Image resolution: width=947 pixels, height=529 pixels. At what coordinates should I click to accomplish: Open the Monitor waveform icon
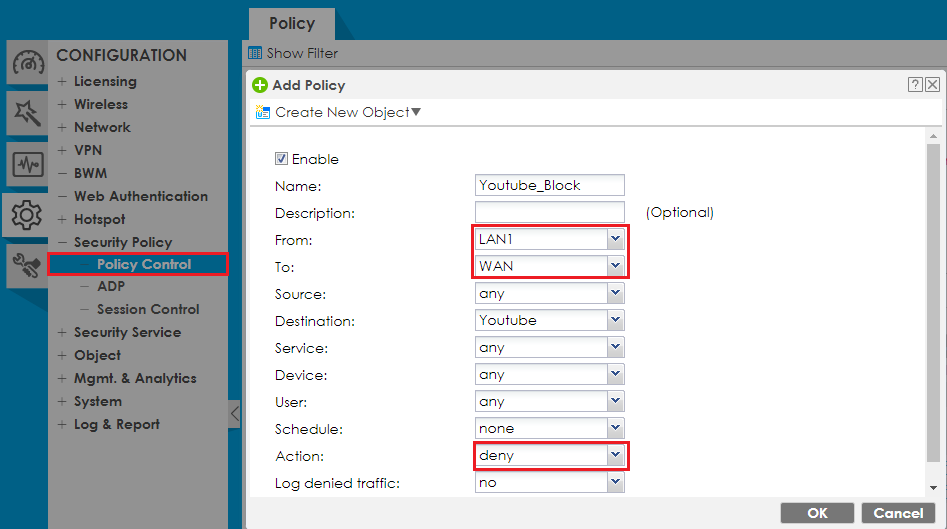(27, 164)
